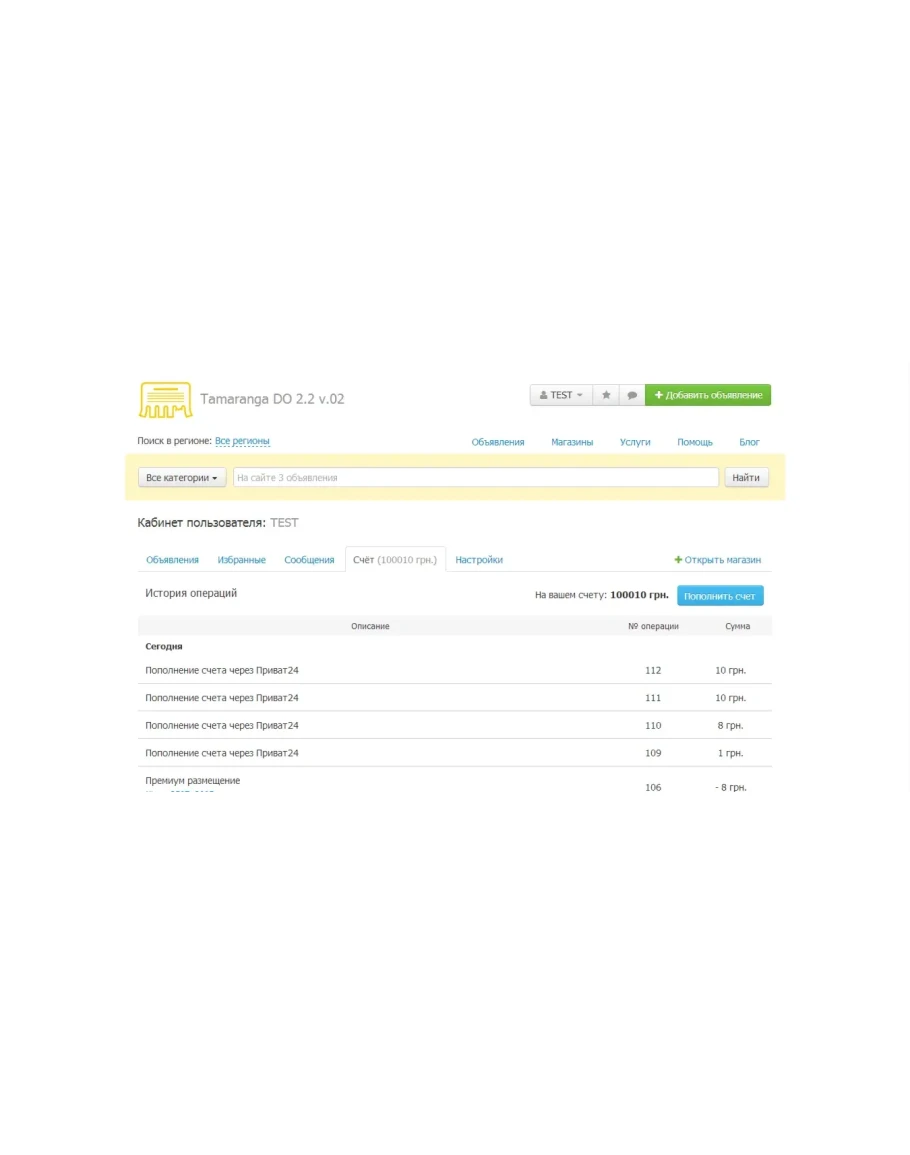Click the green 'Добавить объявление' button
Image resolution: width=910 pixels, height=1155 pixels.
708,395
